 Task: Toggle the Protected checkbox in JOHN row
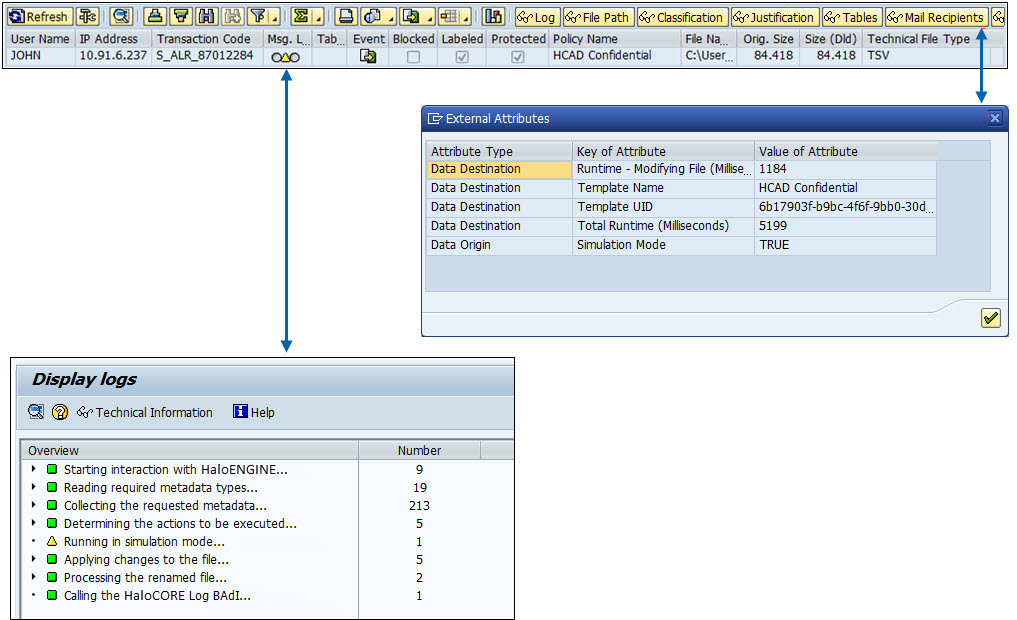point(518,57)
